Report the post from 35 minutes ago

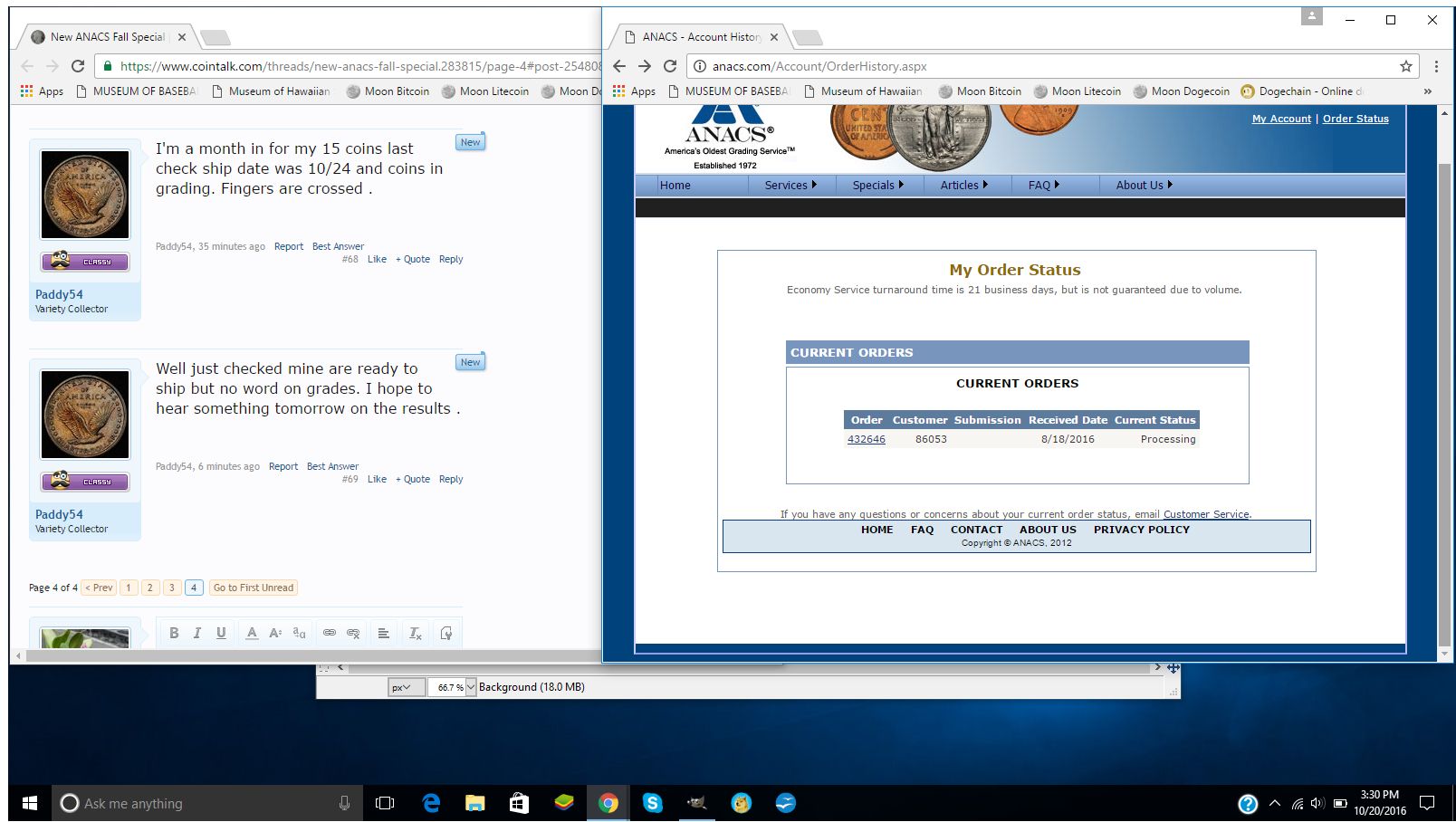pyautogui.click(x=289, y=246)
